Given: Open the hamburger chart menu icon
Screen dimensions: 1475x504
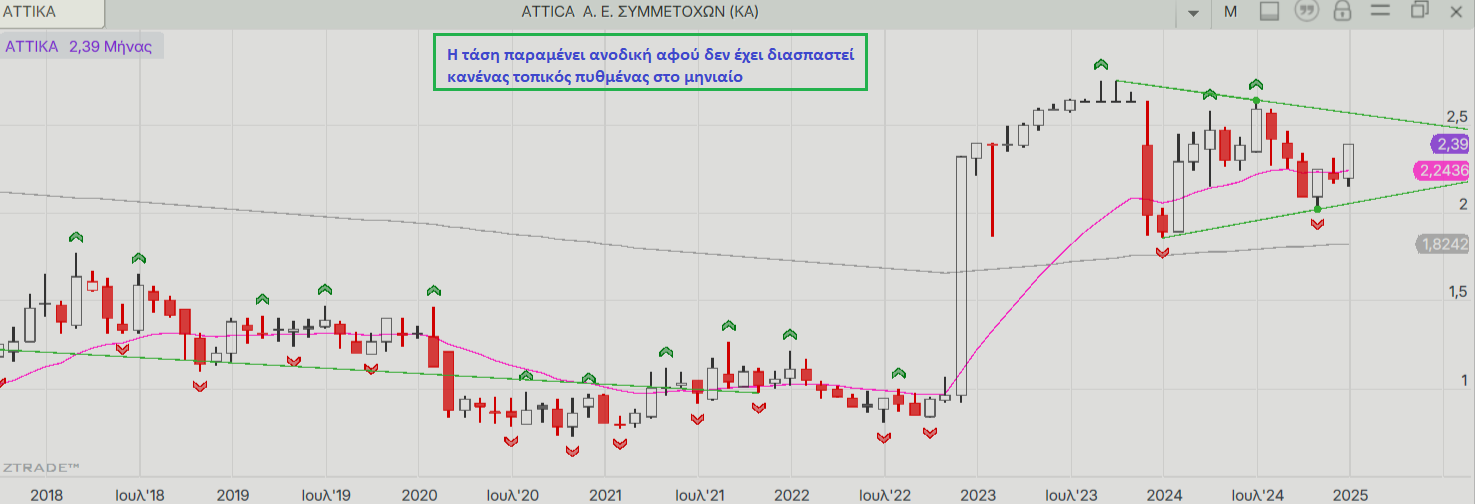Looking at the screenshot, I should 1381,11.
